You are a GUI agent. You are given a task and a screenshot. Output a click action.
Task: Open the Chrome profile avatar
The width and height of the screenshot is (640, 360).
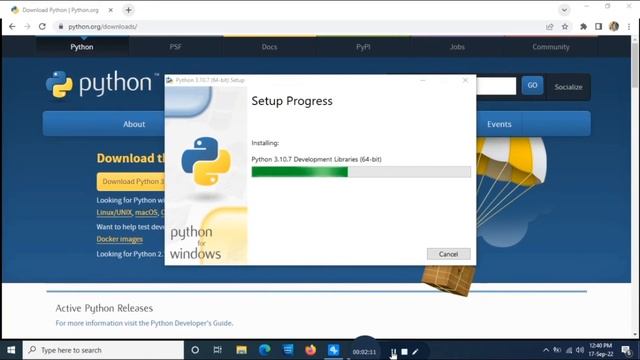[613, 27]
